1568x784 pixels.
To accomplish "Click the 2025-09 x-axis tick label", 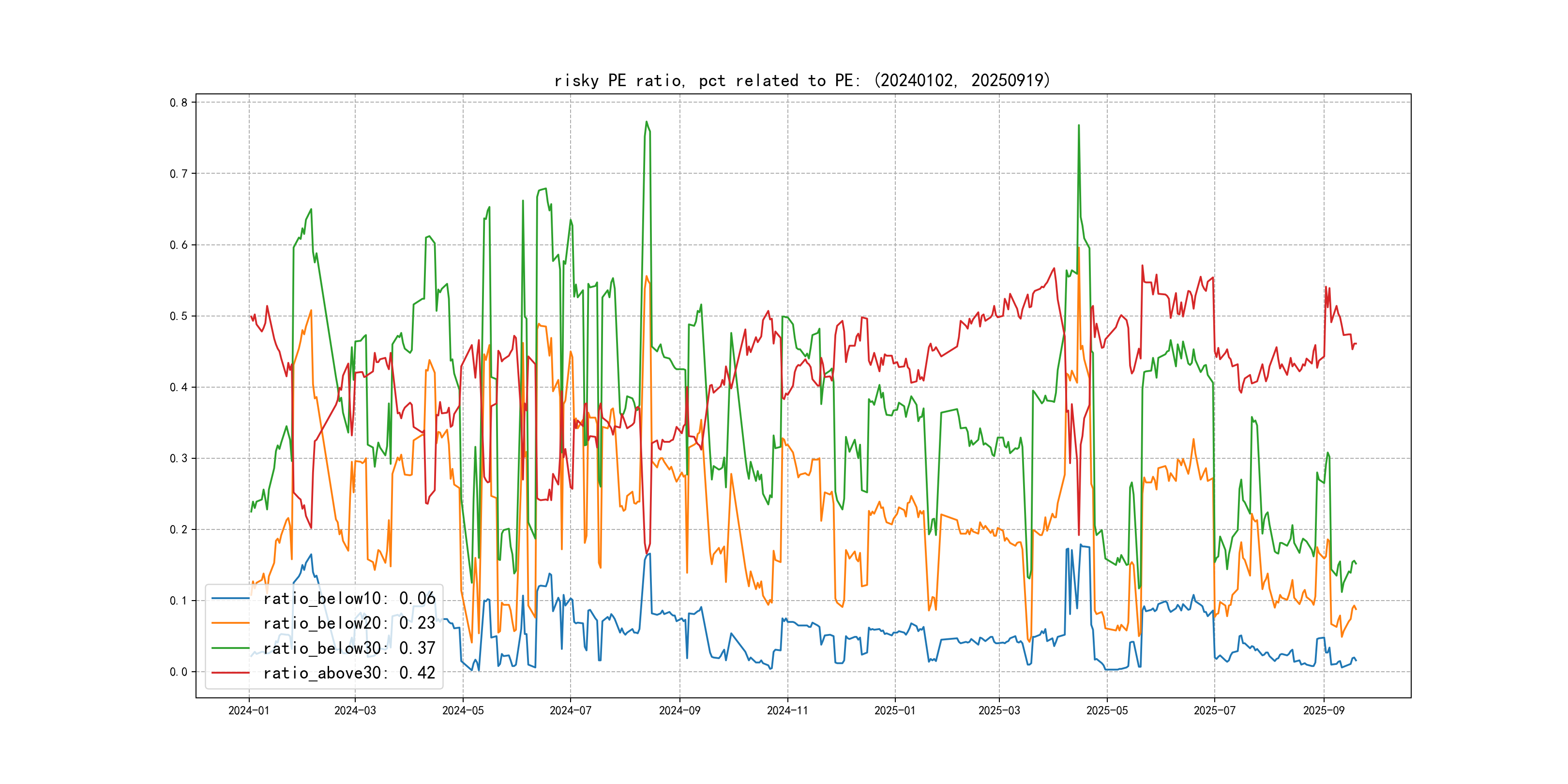I will coord(1323,711).
